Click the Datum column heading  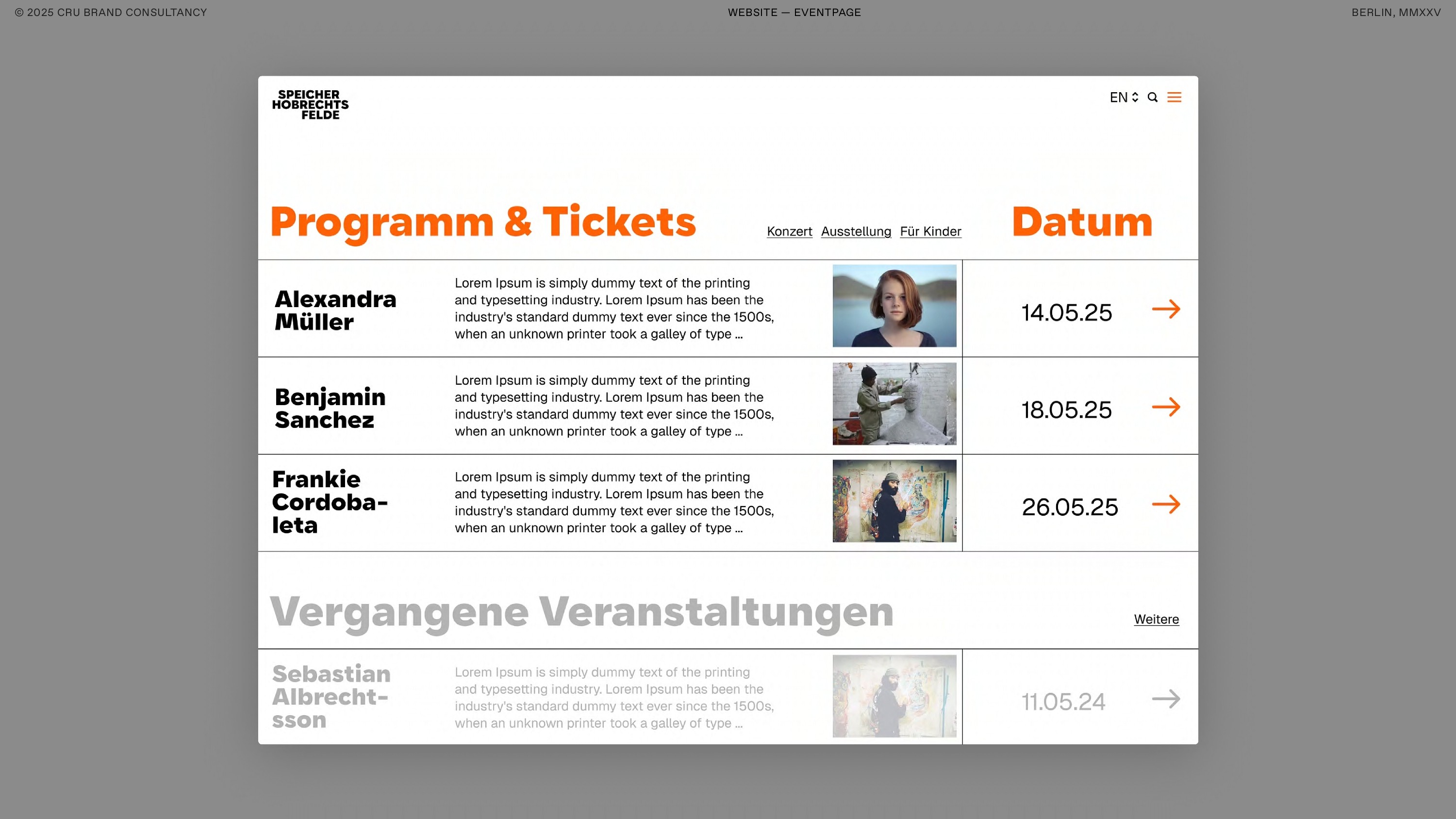1081,222
